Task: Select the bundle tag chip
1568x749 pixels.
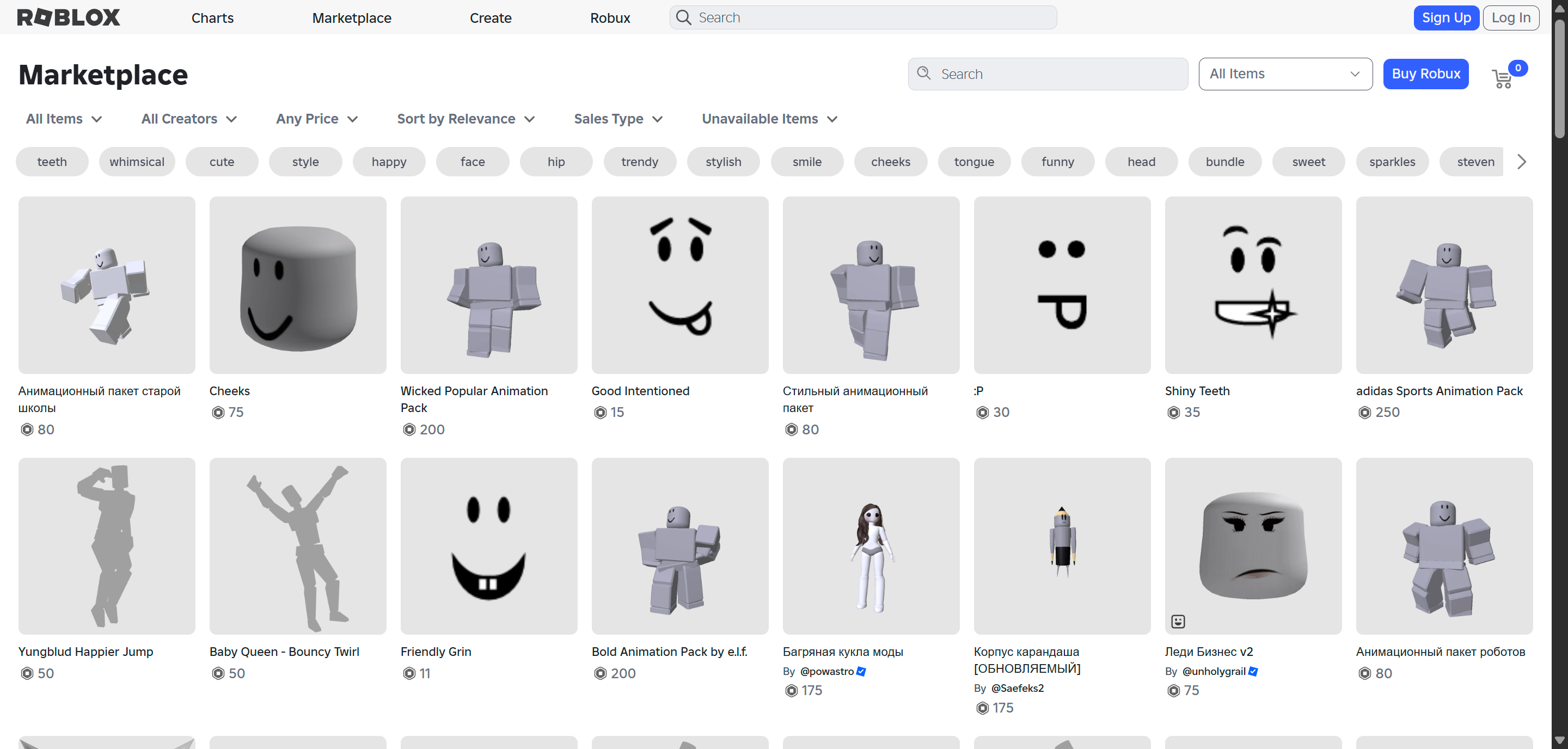Action: coord(1226,162)
